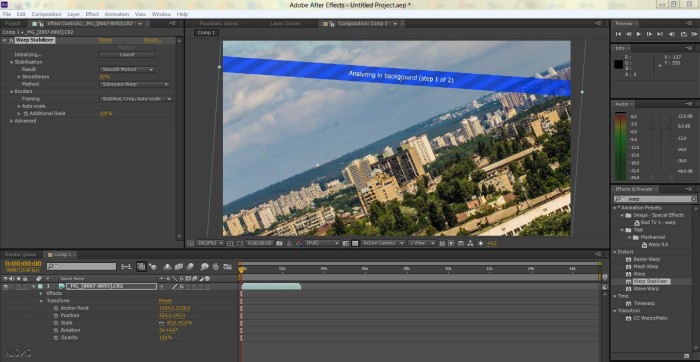Click Smoothness value 50%

pos(104,77)
